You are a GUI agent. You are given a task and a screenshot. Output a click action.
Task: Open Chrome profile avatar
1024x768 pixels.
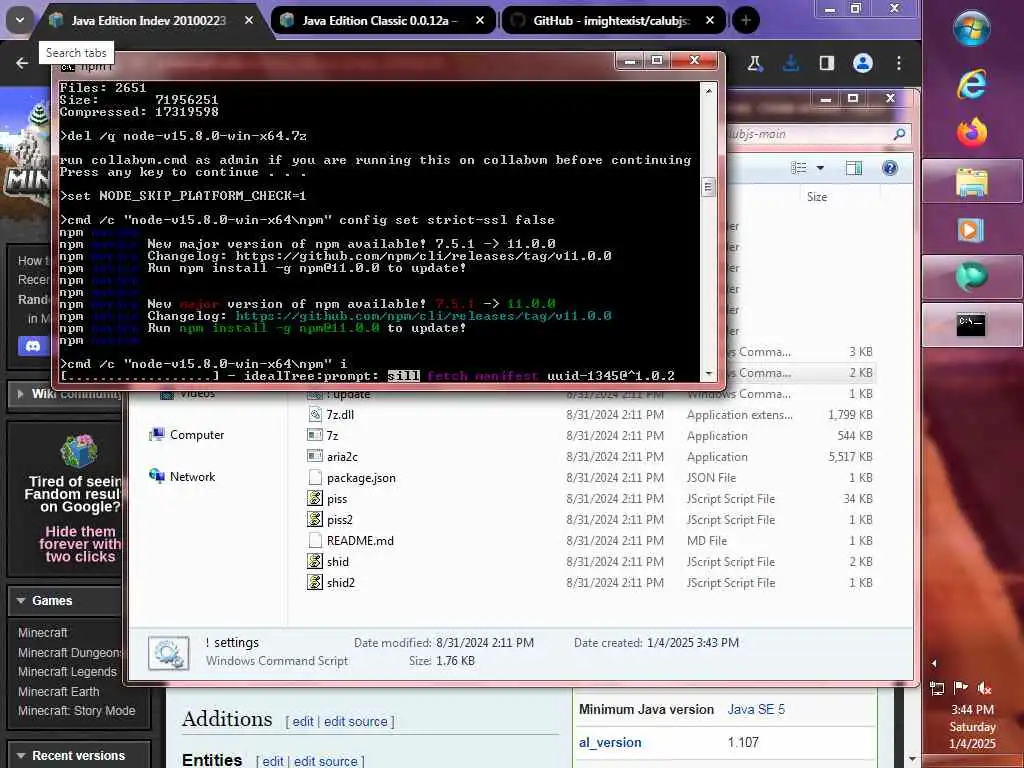click(x=863, y=63)
